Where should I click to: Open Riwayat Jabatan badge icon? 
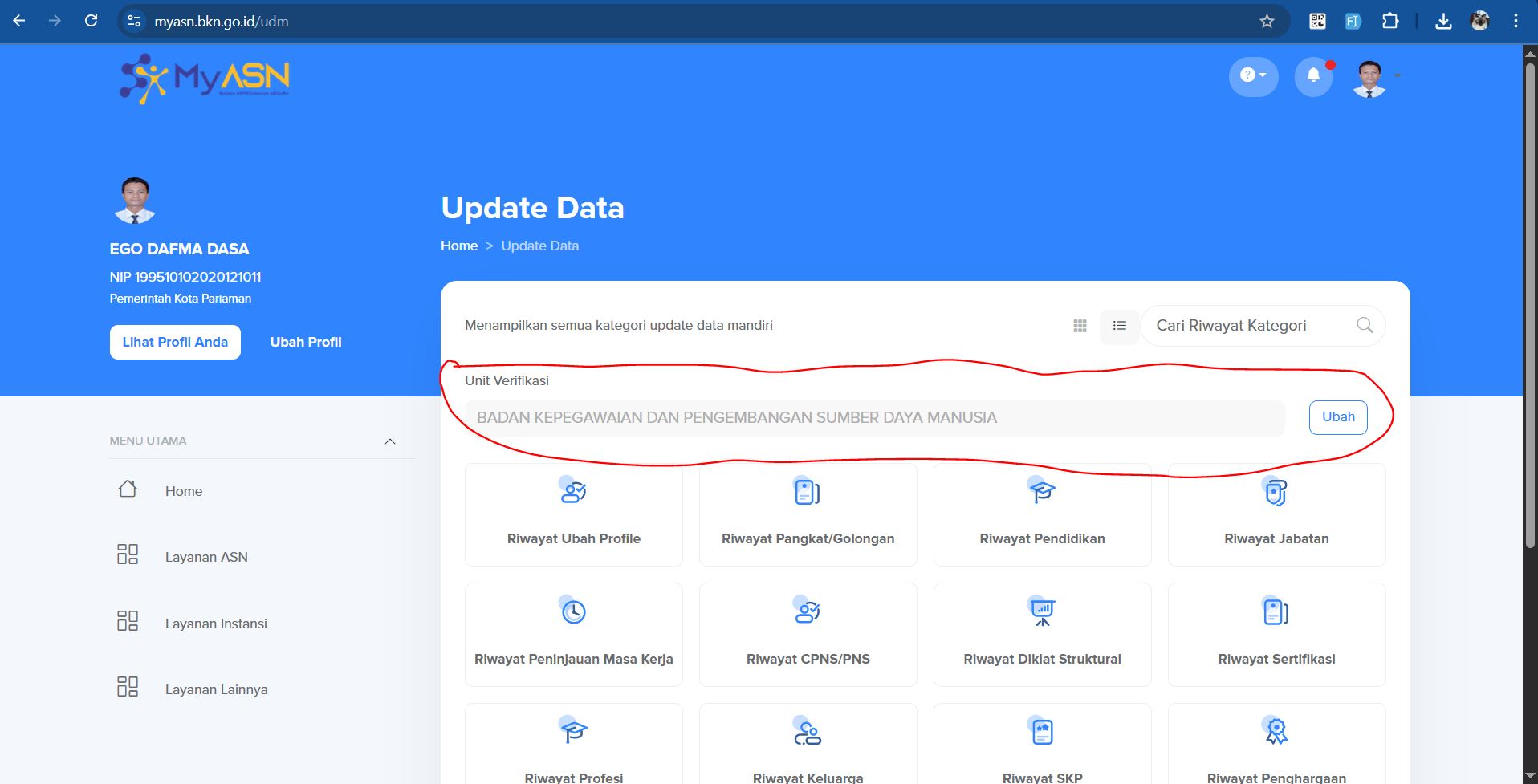click(x=1276, y=491)
